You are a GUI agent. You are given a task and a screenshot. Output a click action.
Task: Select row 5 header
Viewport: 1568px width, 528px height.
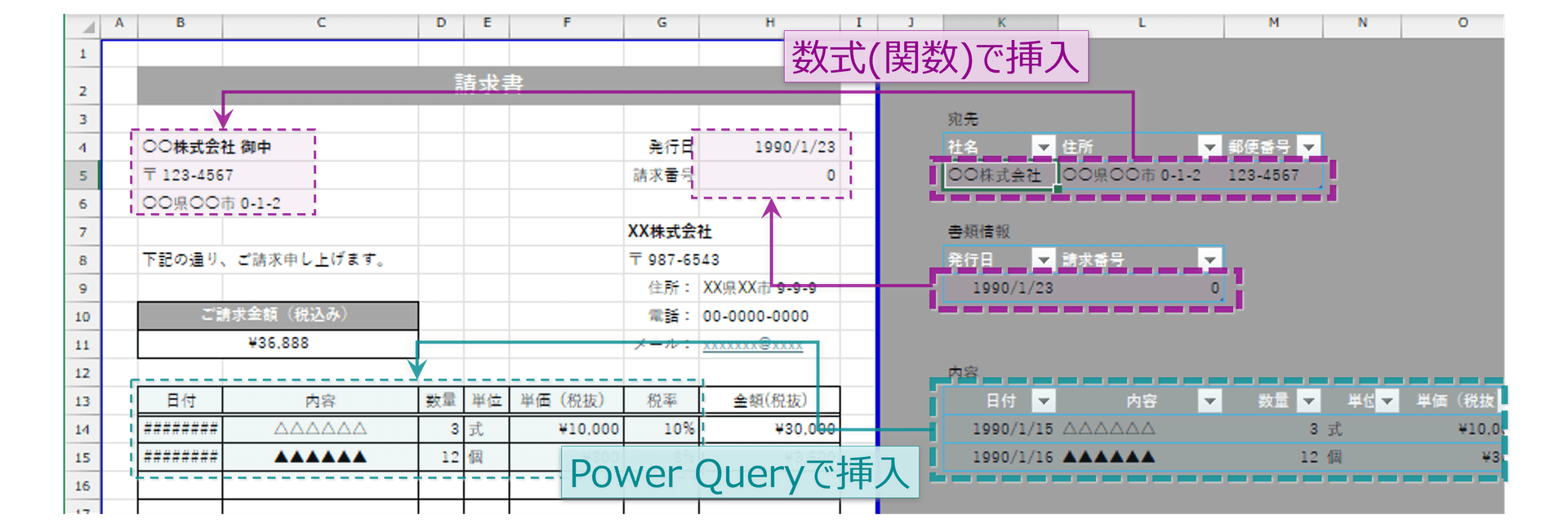pos(82,175)
